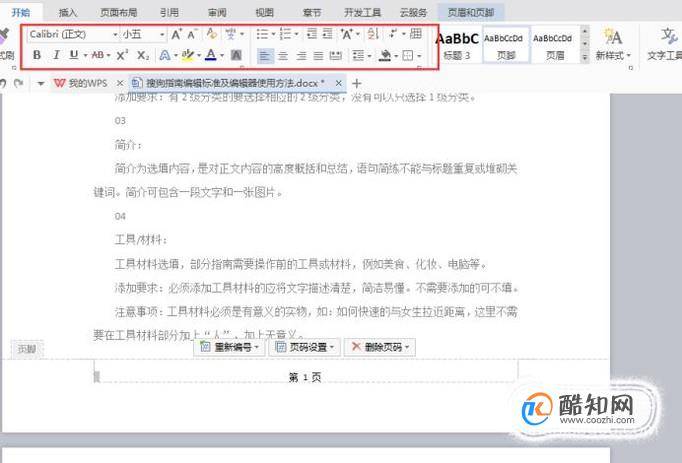Screen dimensions: 682x463
Task: Align text left
Action: click(265, 56)
